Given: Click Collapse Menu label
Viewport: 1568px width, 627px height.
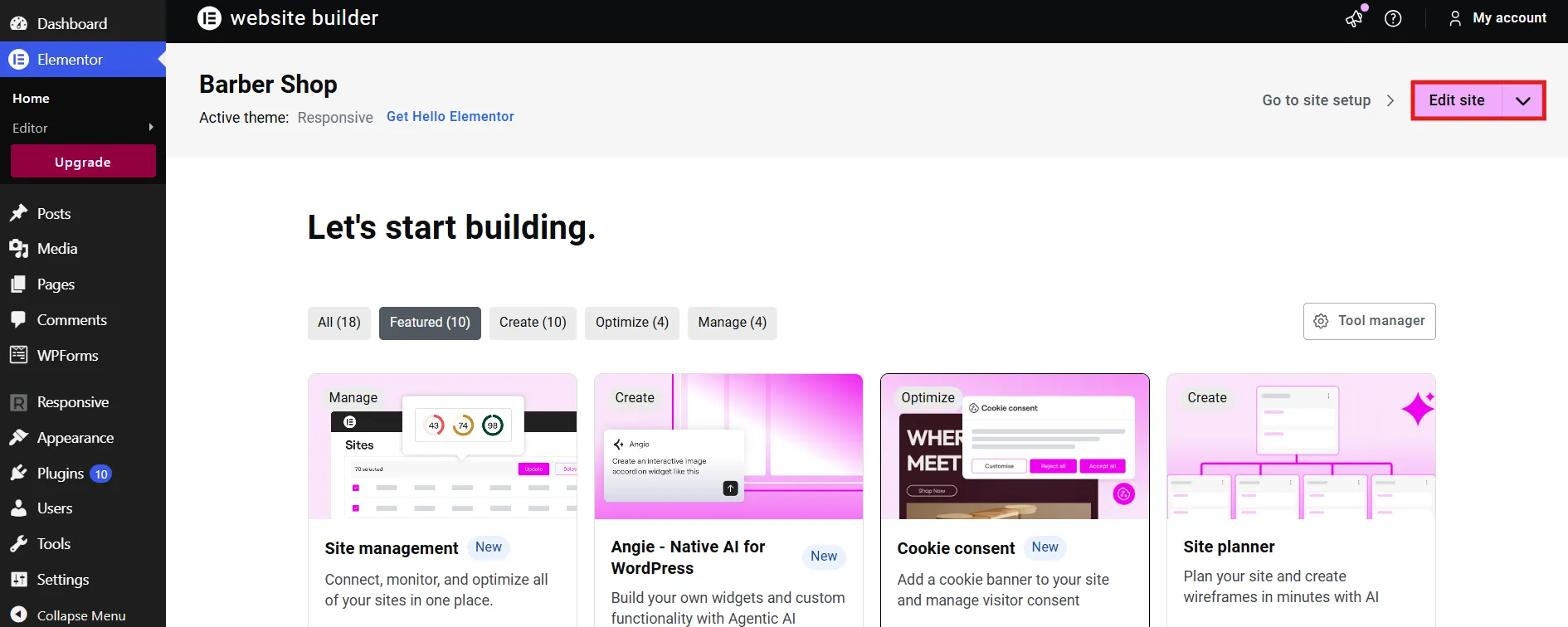Looking at the screenshot, I should [81, 615].
